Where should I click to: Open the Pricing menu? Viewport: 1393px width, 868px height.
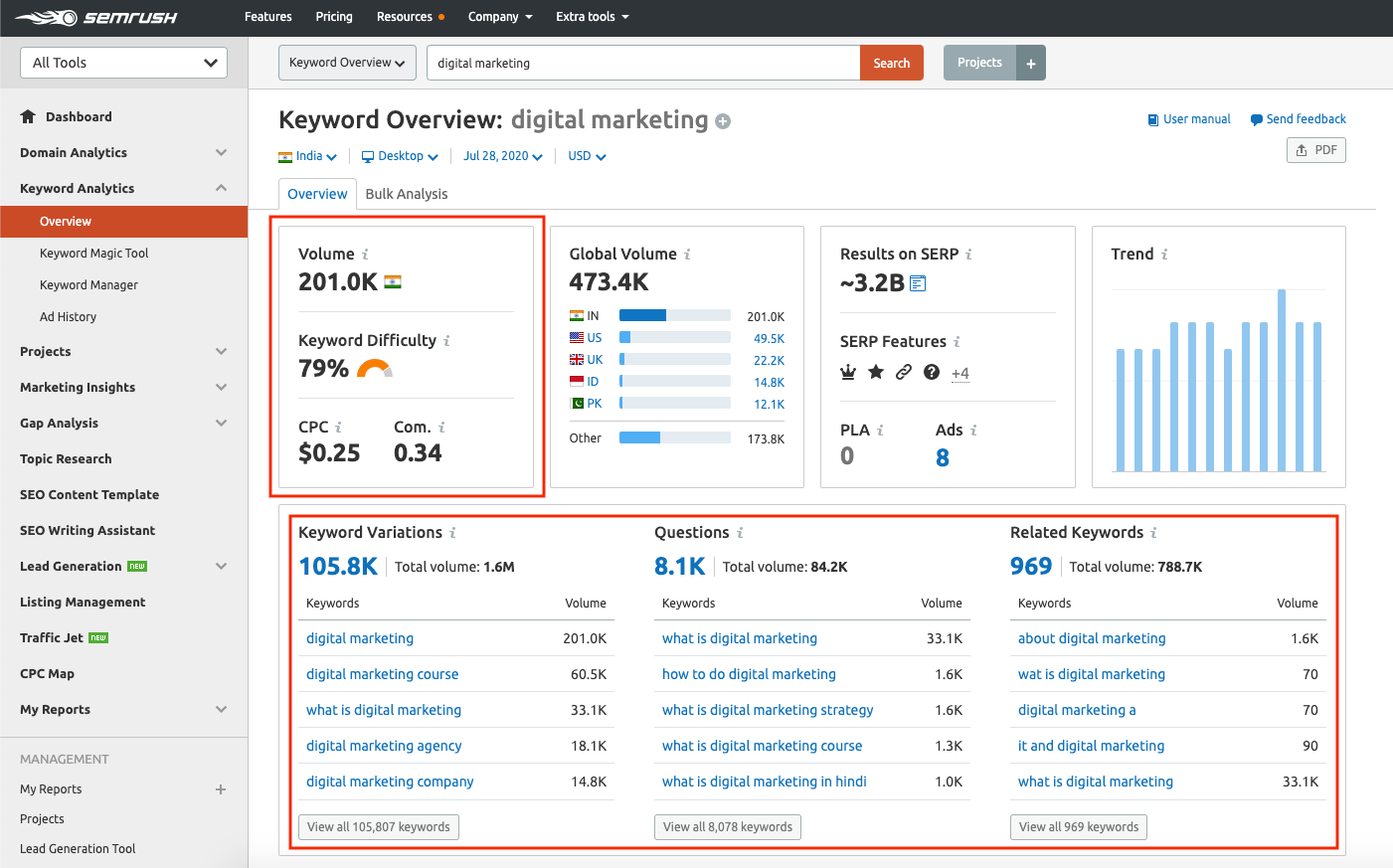tap(333, 17)
